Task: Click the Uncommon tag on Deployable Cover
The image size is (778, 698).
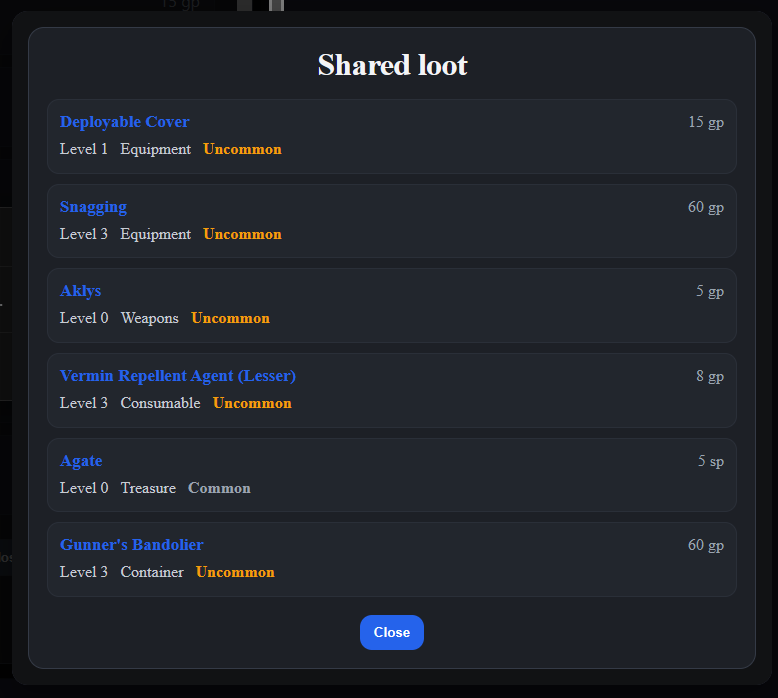Action: pyautogui.click(x=242, y=149)
